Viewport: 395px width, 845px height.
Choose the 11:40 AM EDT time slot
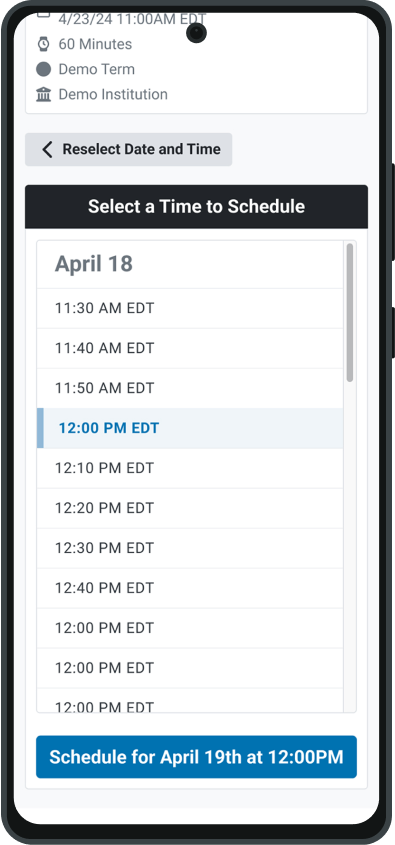[190, 348]
